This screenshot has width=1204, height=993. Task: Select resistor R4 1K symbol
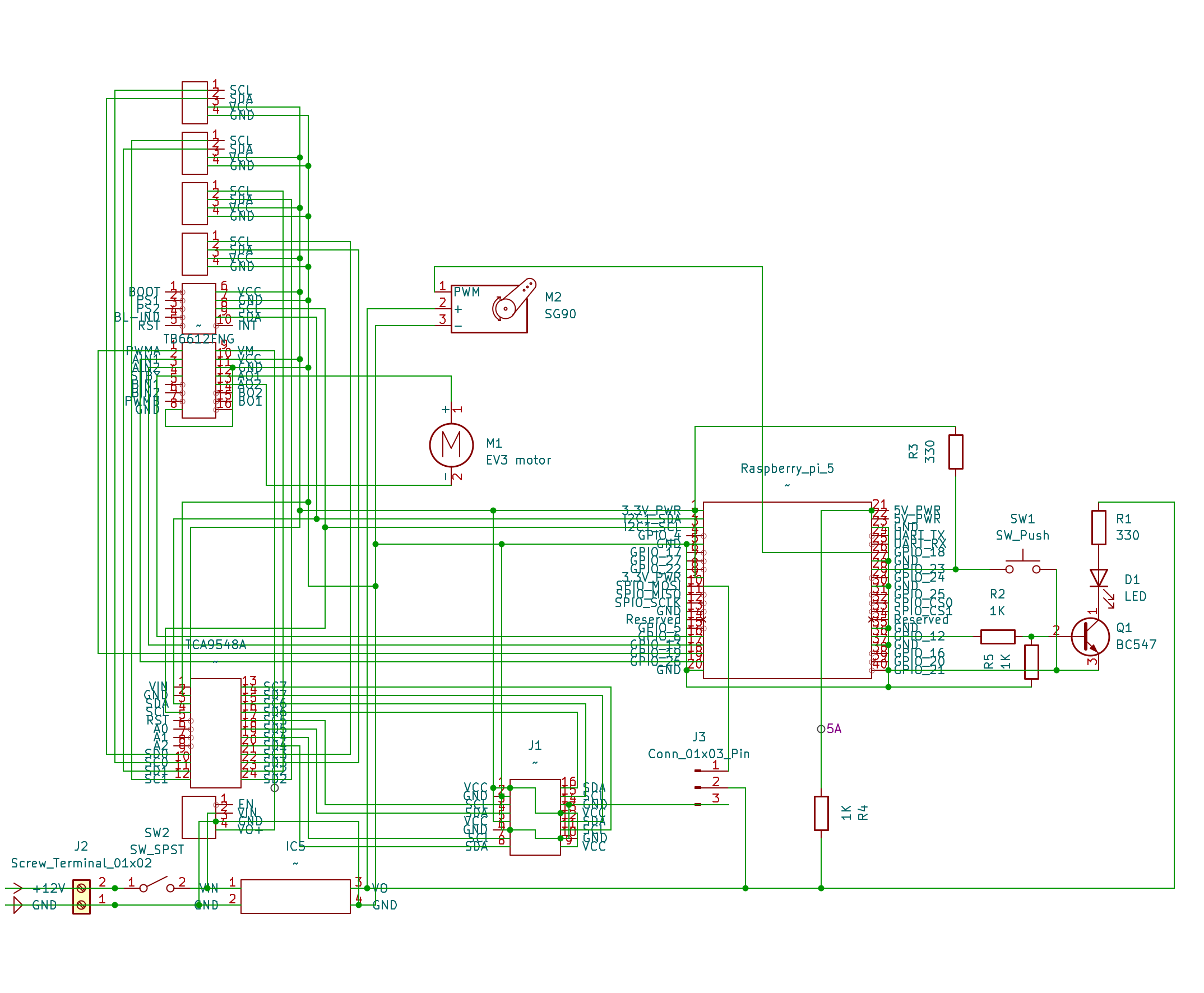[821, 813]
